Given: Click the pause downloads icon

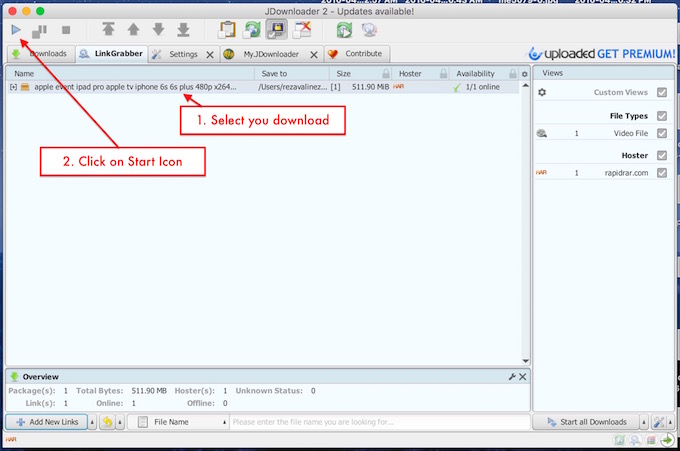Looking at the screenshot, I should coord(40,30).
